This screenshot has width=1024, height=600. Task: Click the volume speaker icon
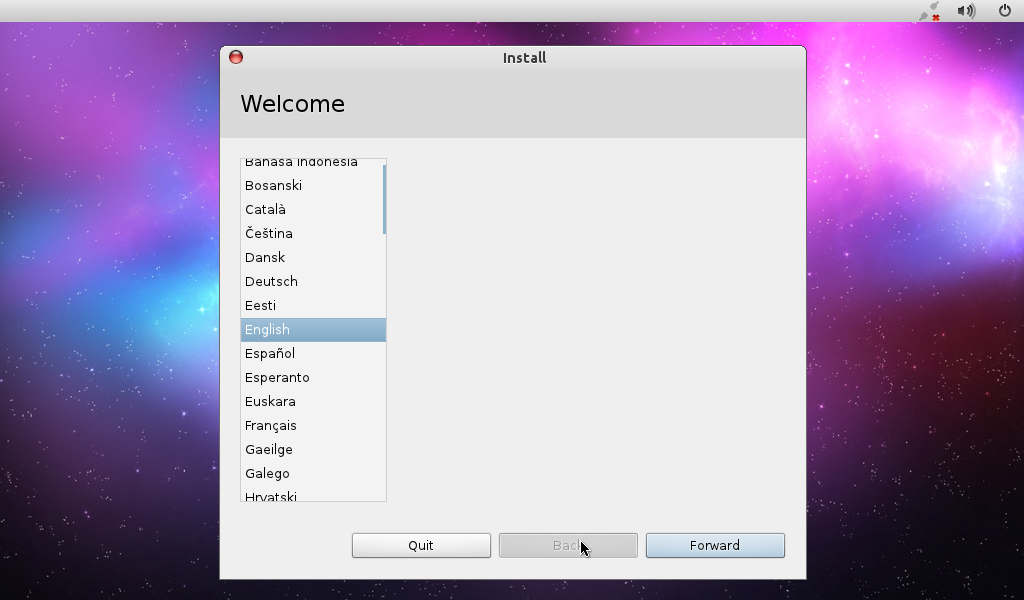tap(966, 11)
